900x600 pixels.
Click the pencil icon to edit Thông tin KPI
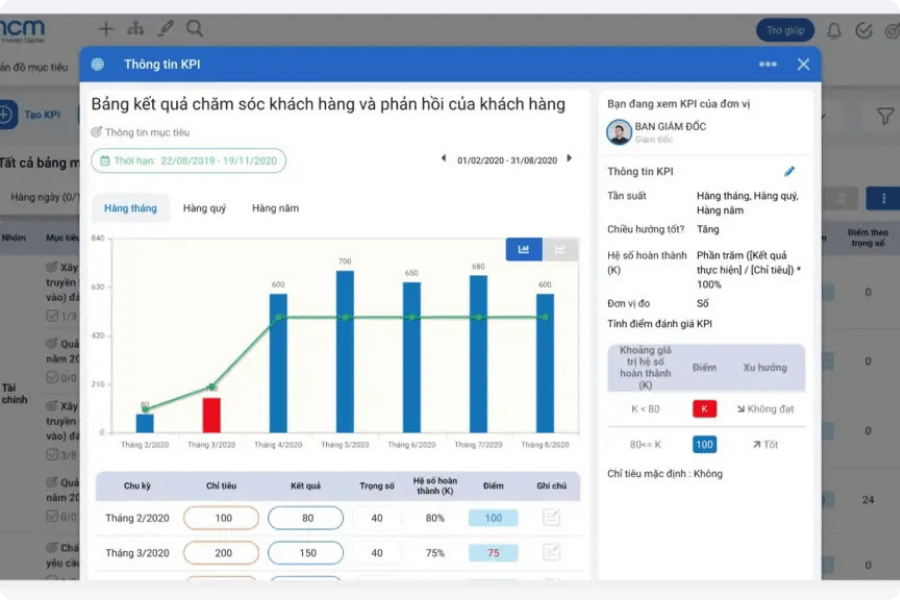pos(789,172)
